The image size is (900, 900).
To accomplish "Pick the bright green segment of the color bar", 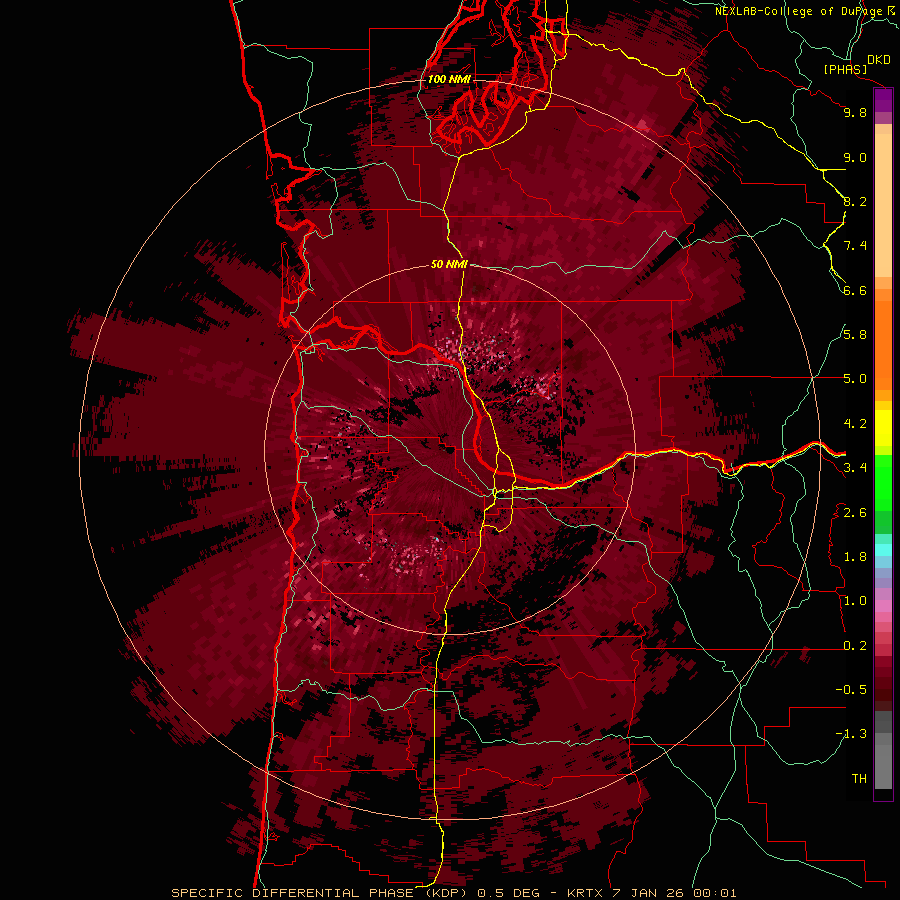I will 883,484.
